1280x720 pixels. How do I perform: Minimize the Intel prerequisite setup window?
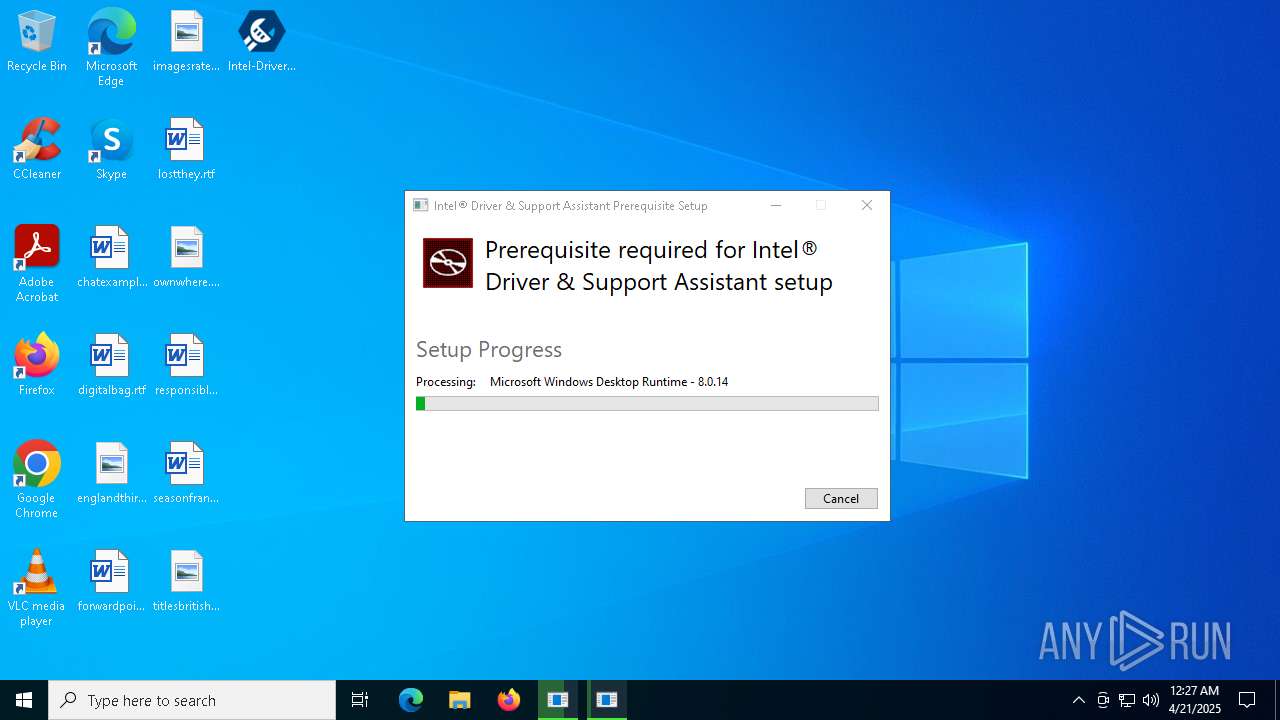[x=775, y=205]
